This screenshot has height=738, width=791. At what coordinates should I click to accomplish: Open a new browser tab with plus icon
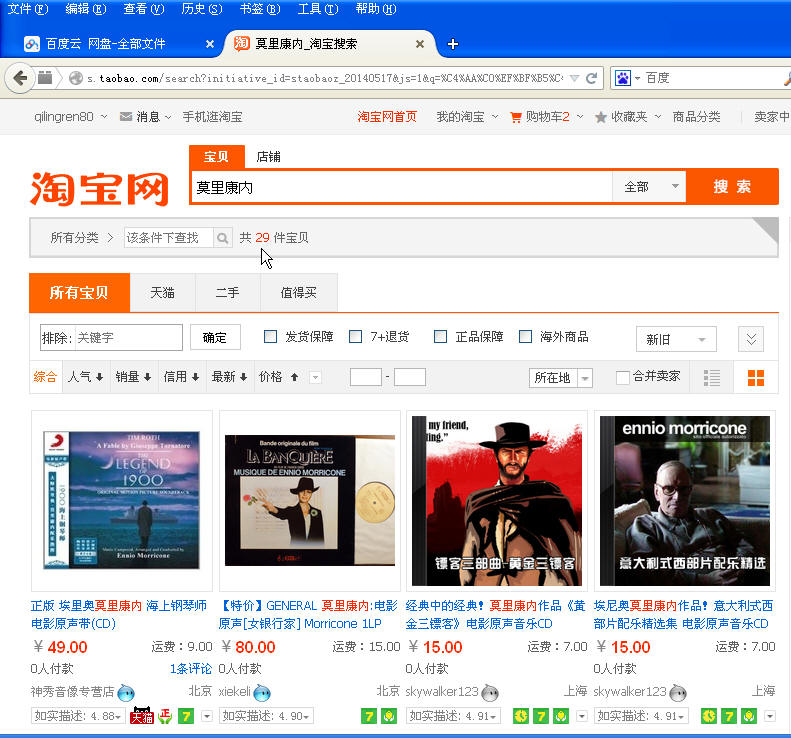click(453, 44)
